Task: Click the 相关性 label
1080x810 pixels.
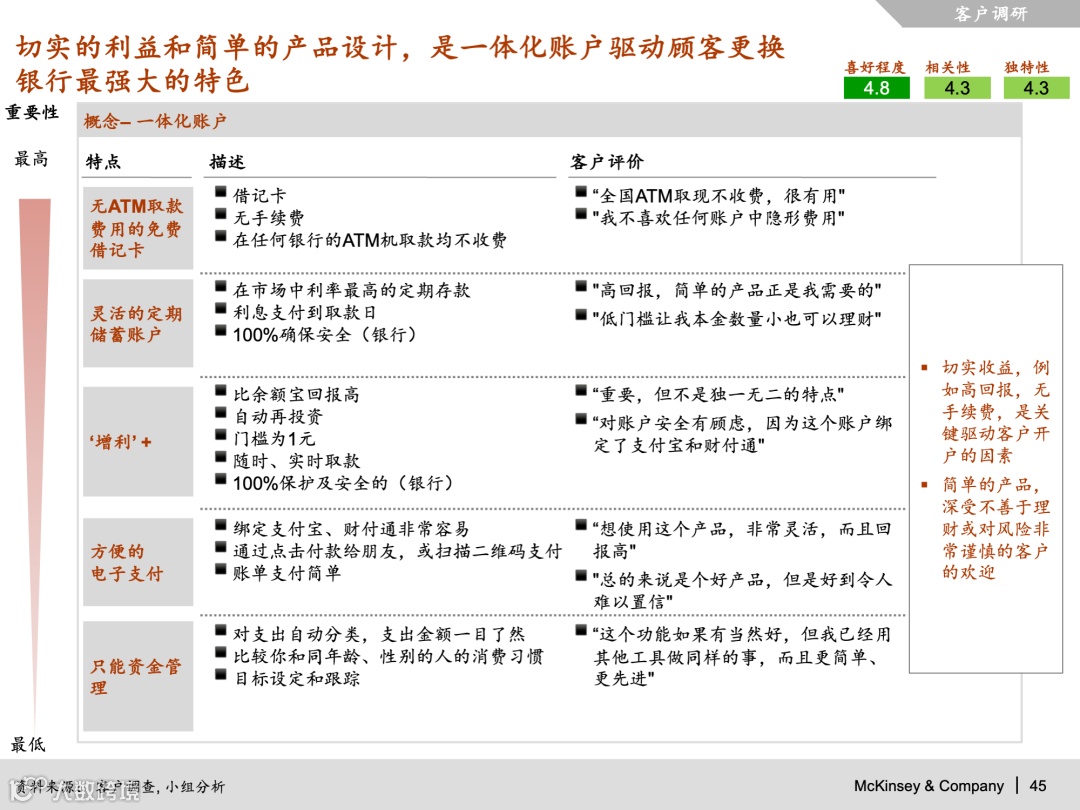Action: 948,67
